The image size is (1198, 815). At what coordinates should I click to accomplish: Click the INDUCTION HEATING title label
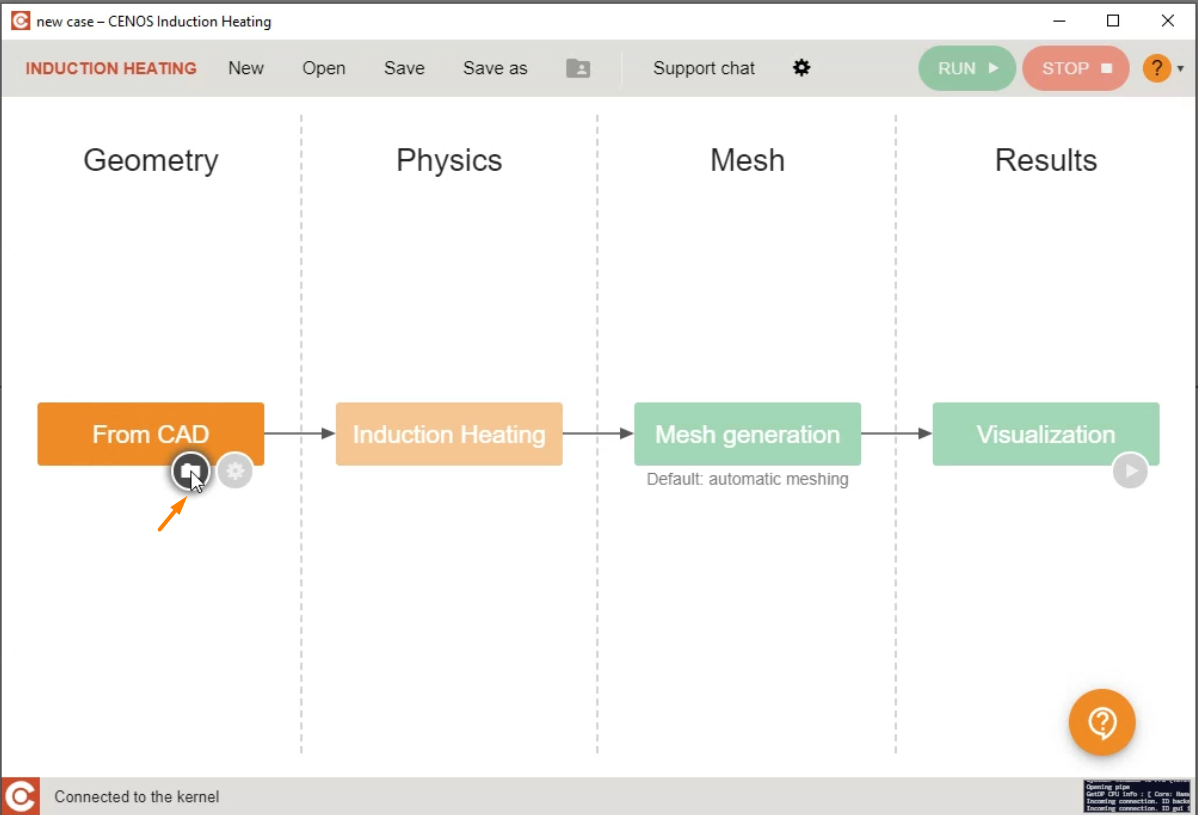(x=111, y=68)
